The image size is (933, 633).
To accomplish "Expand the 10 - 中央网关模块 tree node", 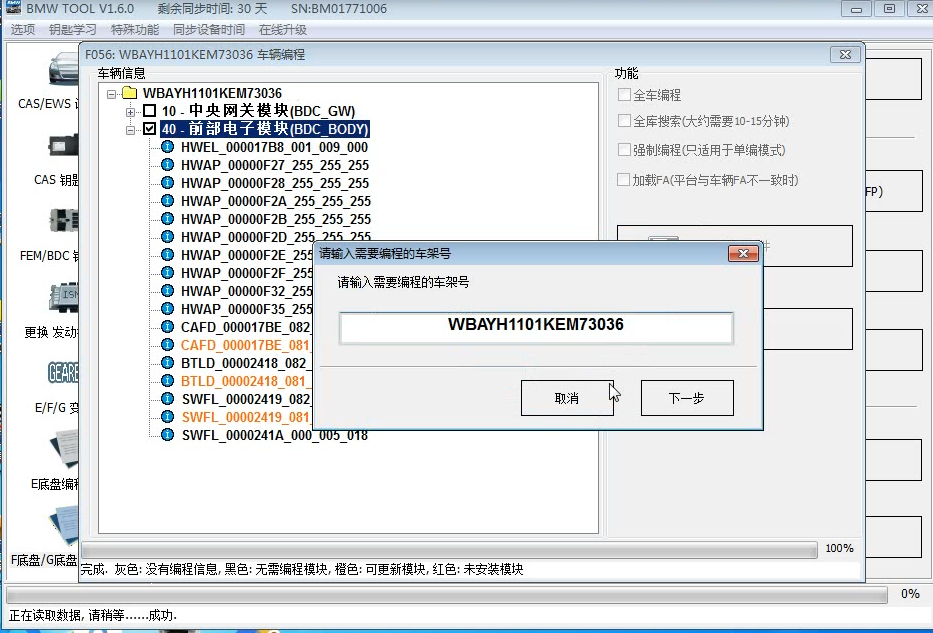I will click(130, 111).
